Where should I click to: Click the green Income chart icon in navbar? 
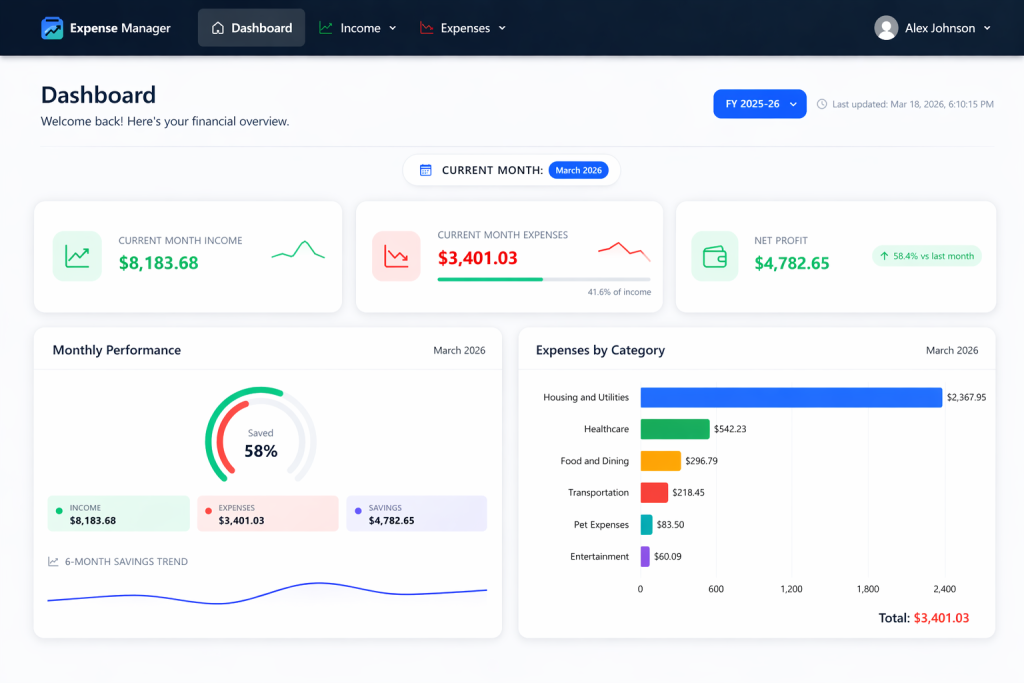(325, 28)
